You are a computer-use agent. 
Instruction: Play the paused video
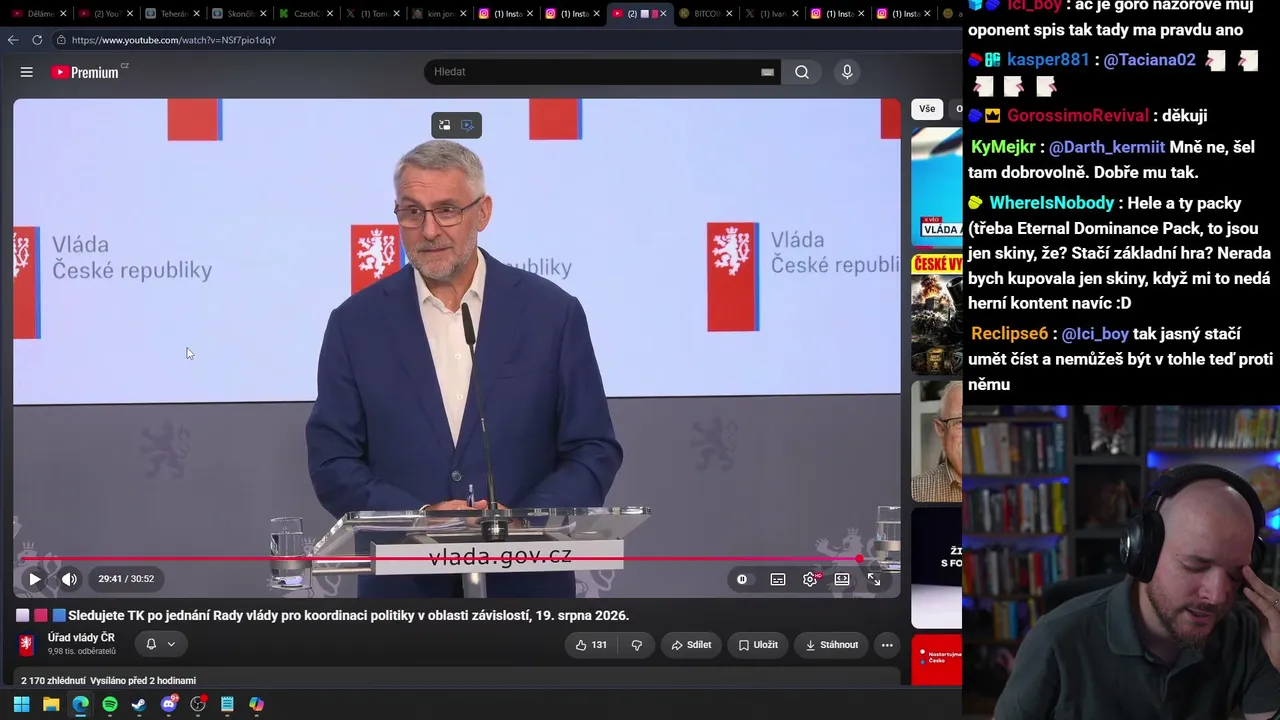click(35, 579)
